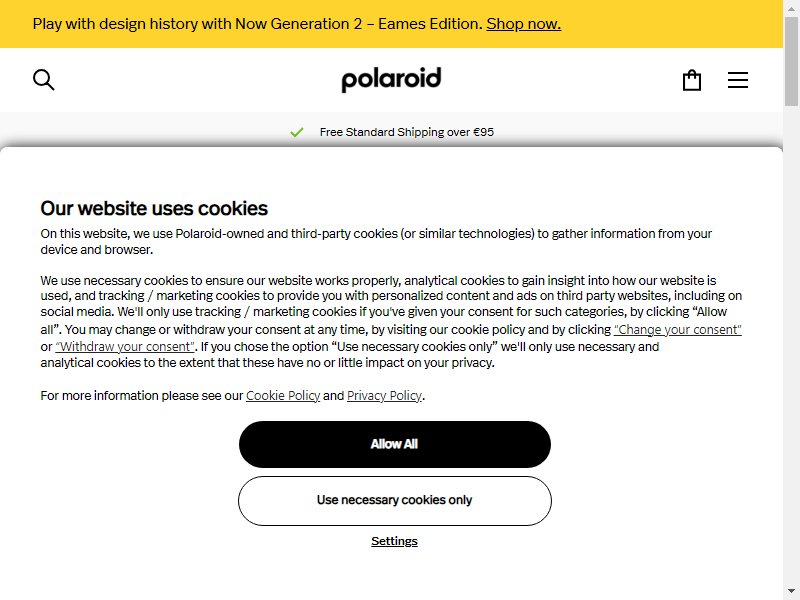800x600 pixels.
Task: Click the scrollbar up arrow
Action: coord(791,7)
